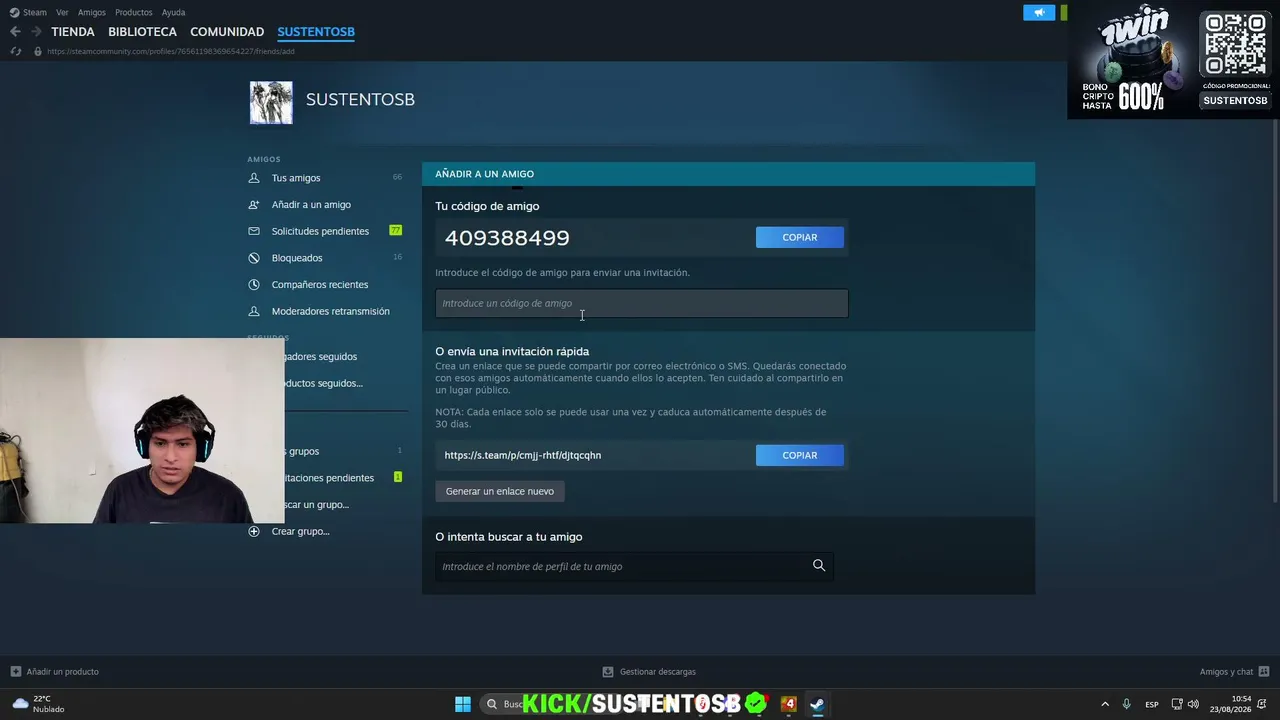Click the Solicitudes pendientes envelope icon
This screenshot has height=720, width=1280.
coord(254,231)
